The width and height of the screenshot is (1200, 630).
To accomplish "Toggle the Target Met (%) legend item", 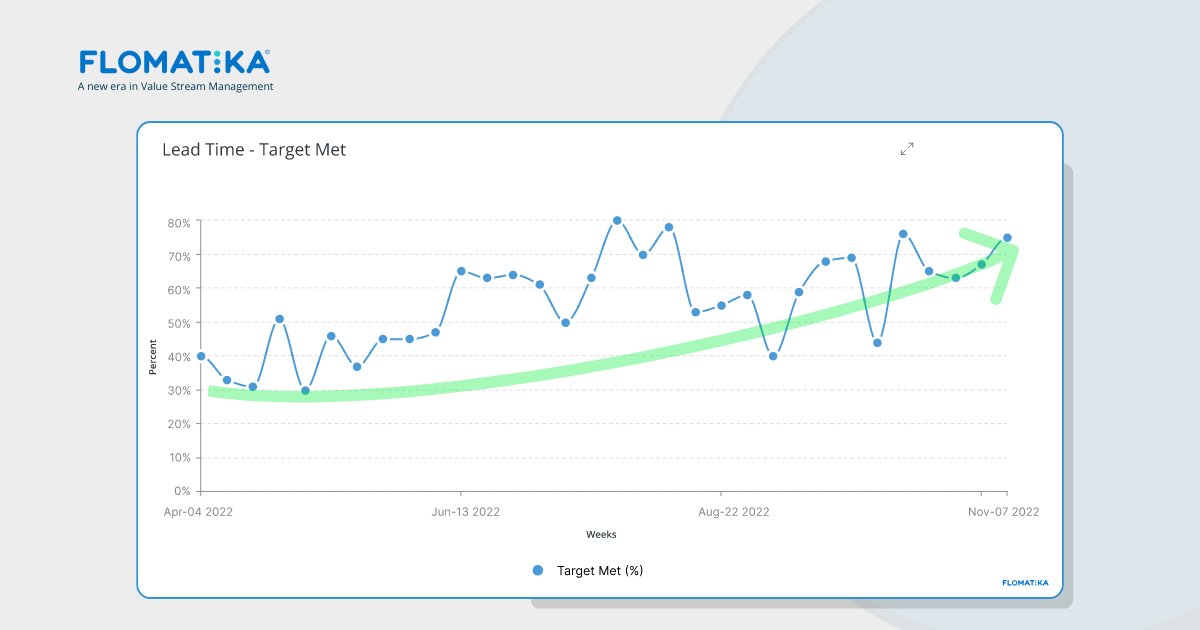I will (x=587, y=570).
